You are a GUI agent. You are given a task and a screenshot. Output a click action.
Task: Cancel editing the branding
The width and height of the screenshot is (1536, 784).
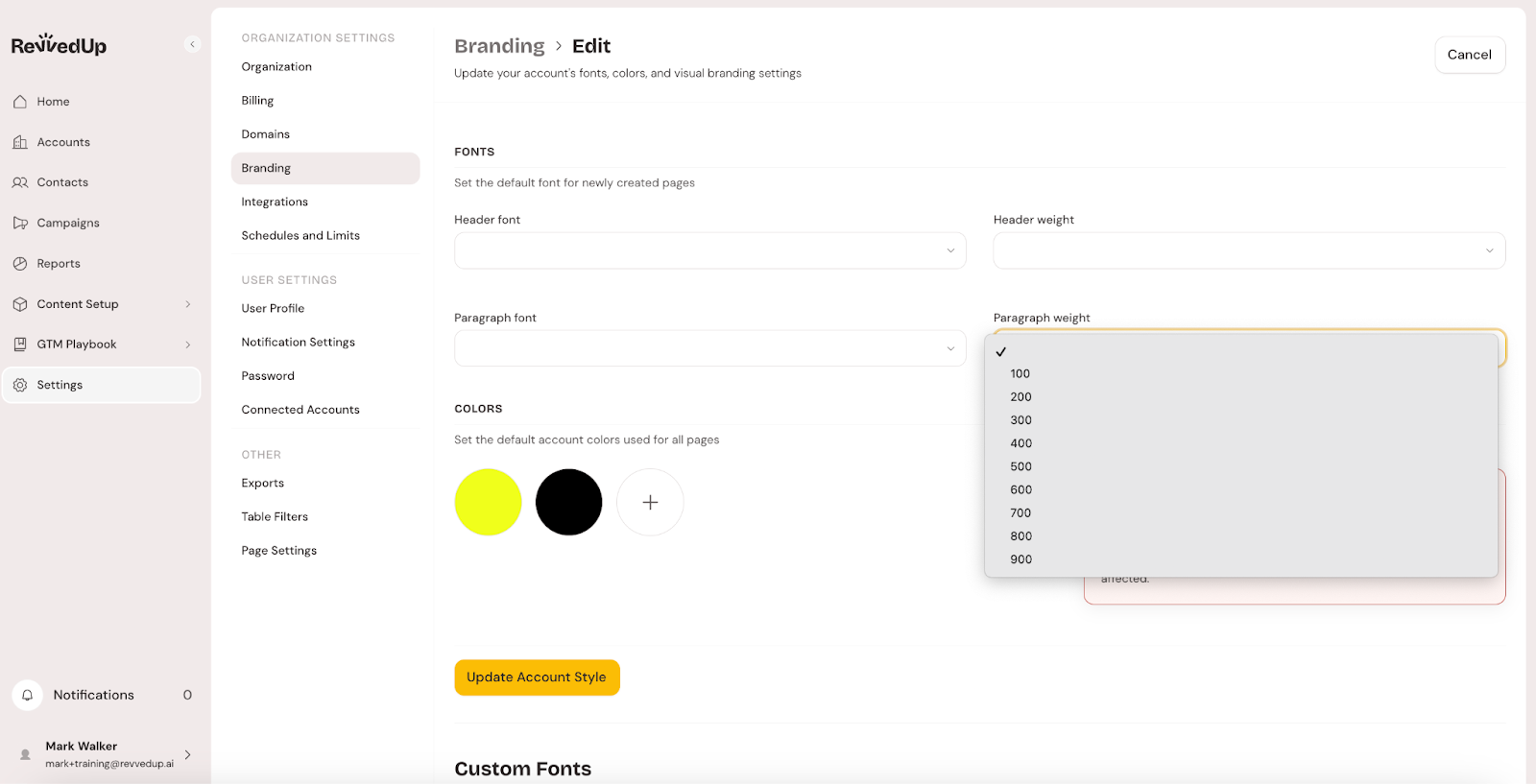(1469, 55)
